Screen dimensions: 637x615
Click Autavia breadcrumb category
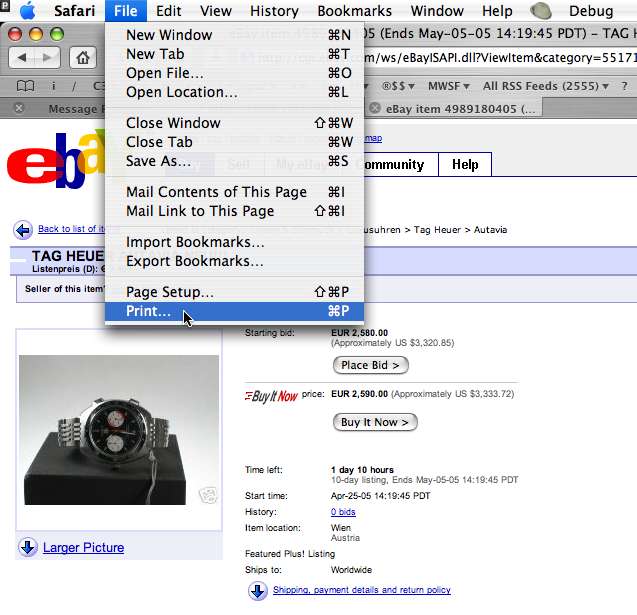(490, 230)
